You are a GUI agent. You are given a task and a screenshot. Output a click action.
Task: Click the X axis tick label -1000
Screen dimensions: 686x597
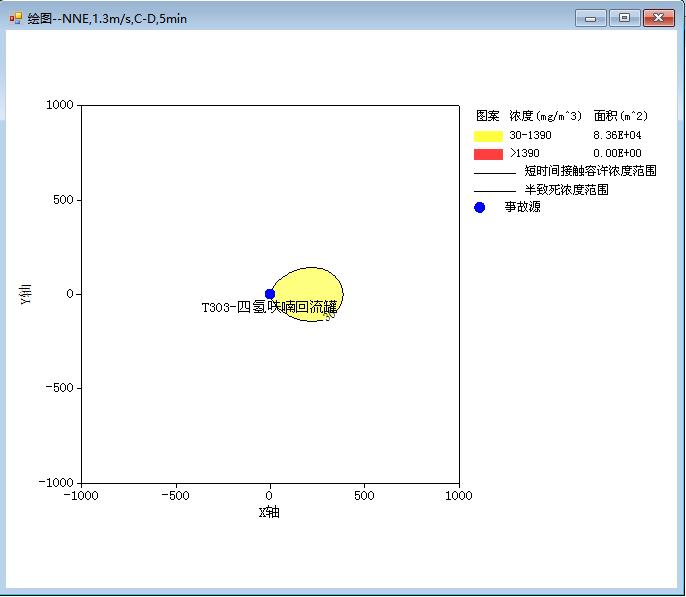81,496
